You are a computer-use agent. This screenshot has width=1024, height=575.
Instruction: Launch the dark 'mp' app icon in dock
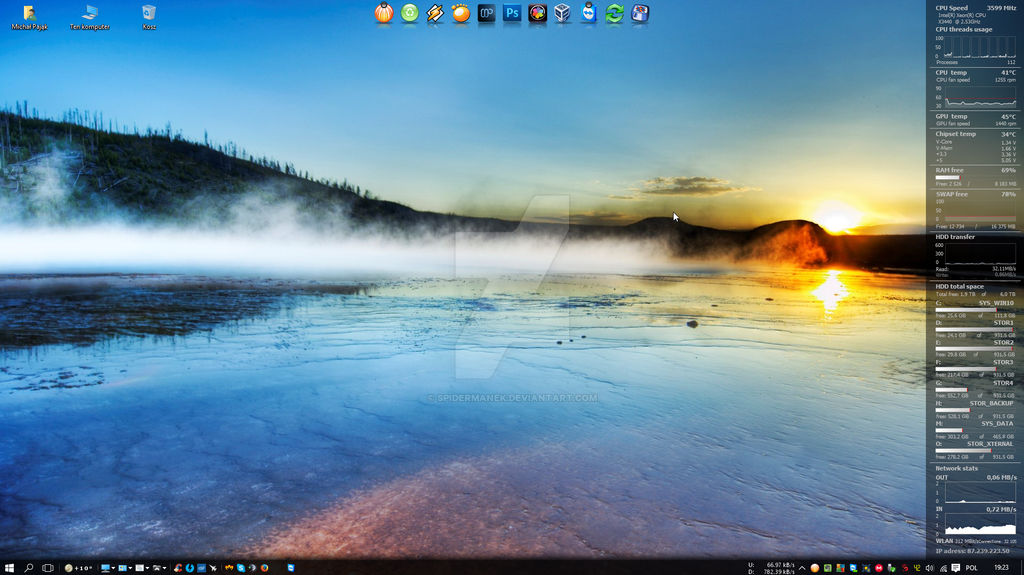487,13
